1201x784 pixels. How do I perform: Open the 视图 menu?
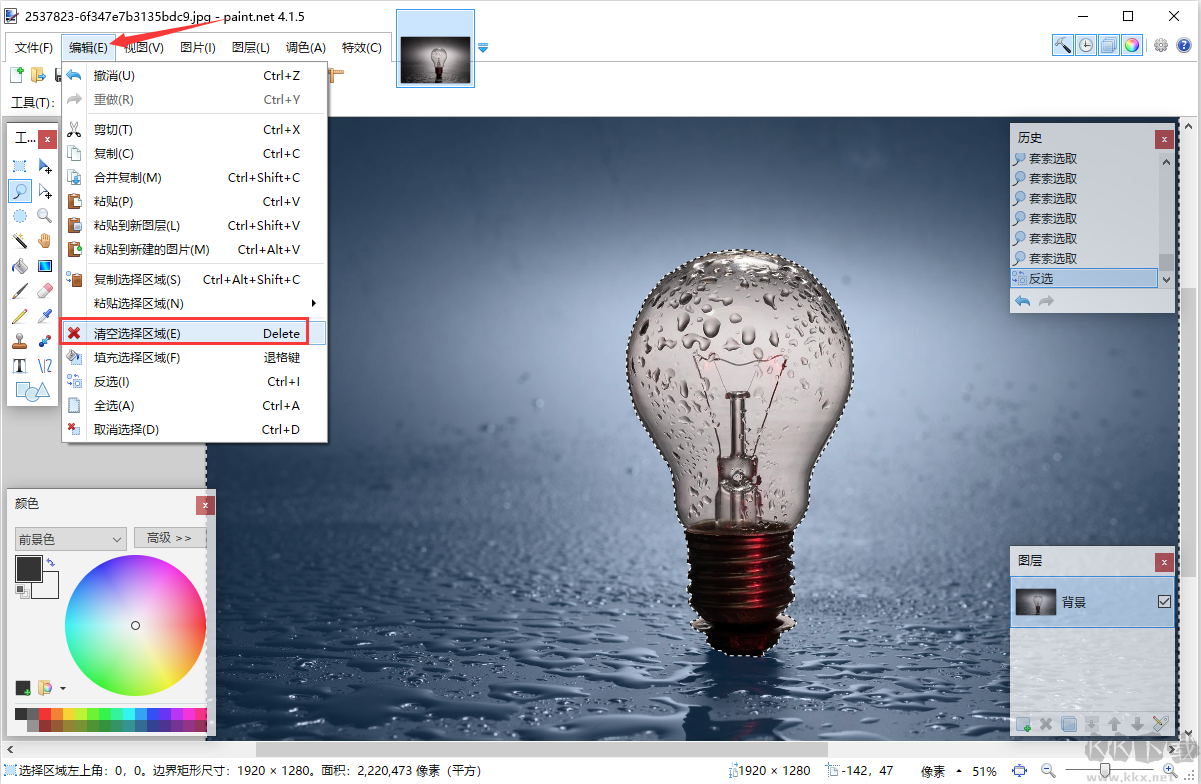145,47
